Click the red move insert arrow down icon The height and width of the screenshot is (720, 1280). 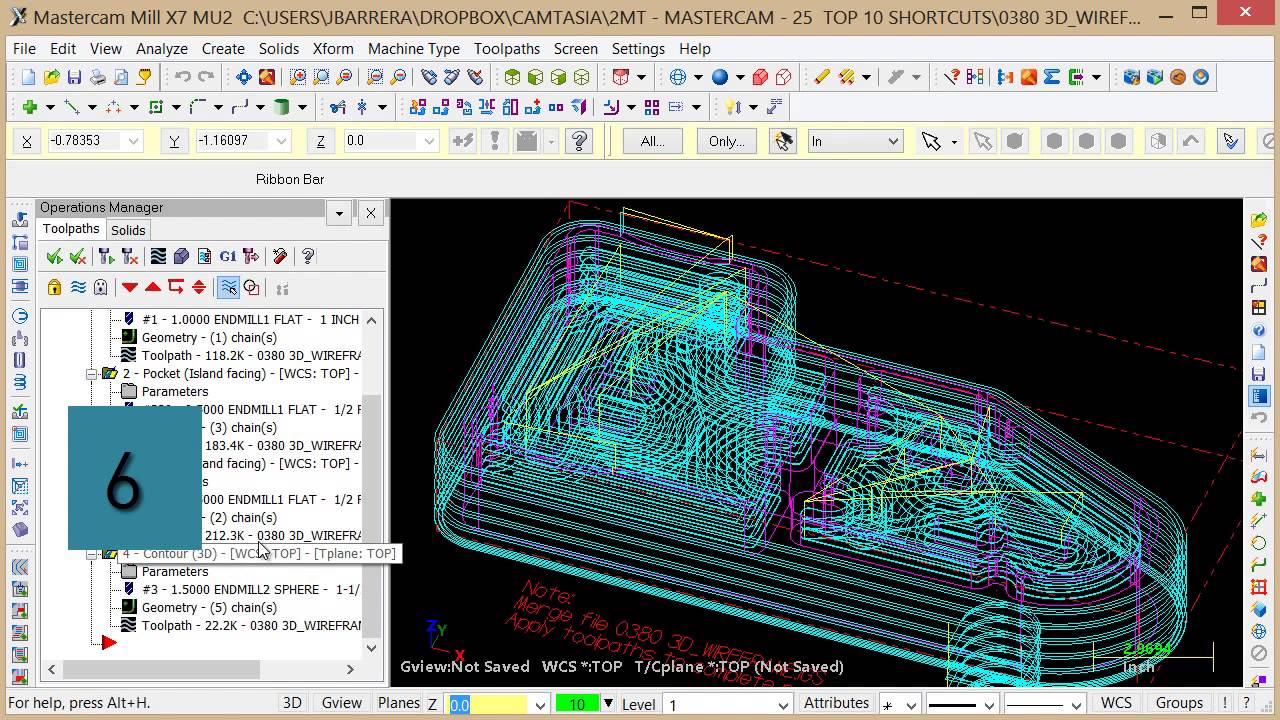coord(130,288)
